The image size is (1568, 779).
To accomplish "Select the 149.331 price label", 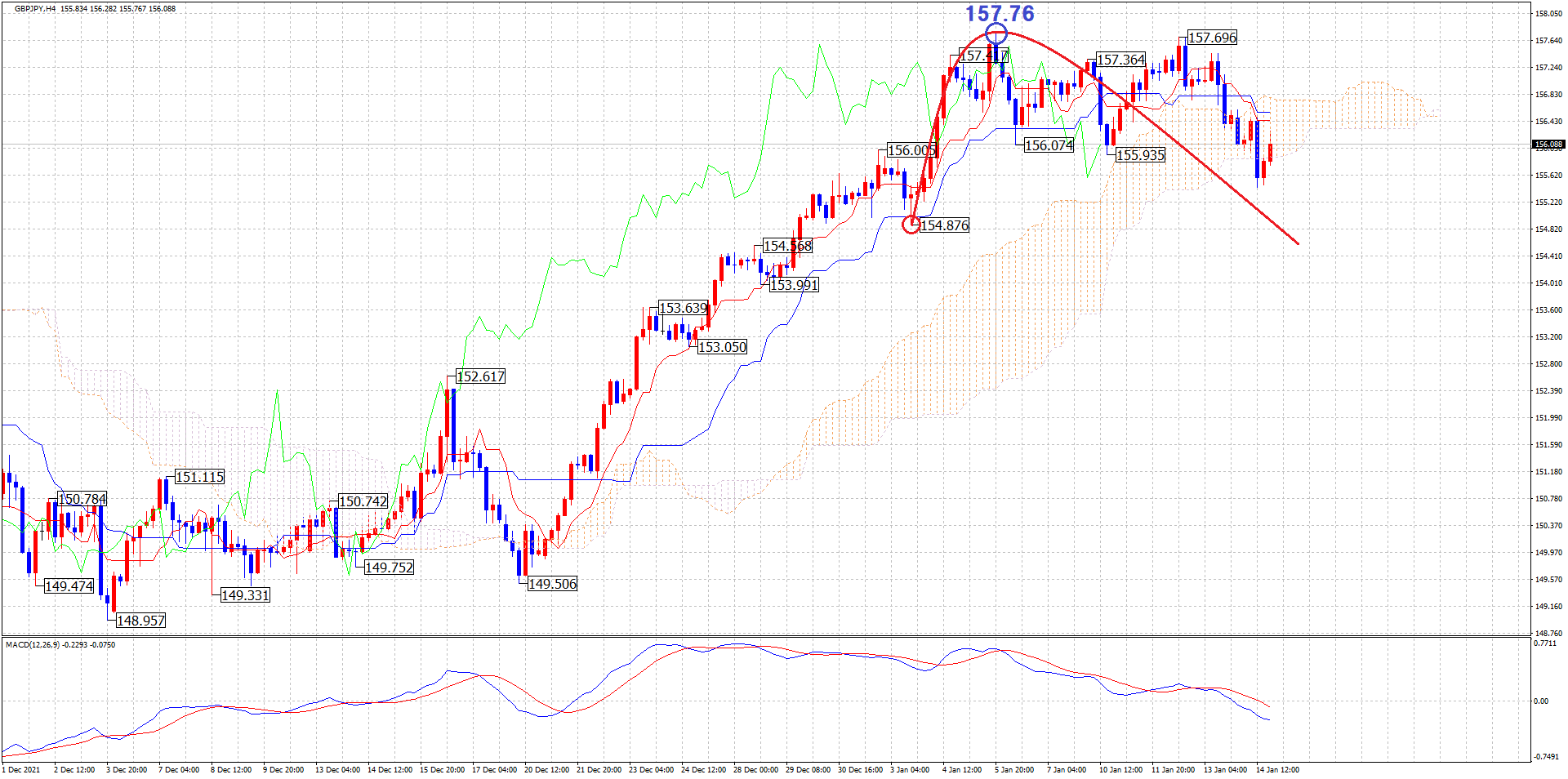I will click(245, 595).
